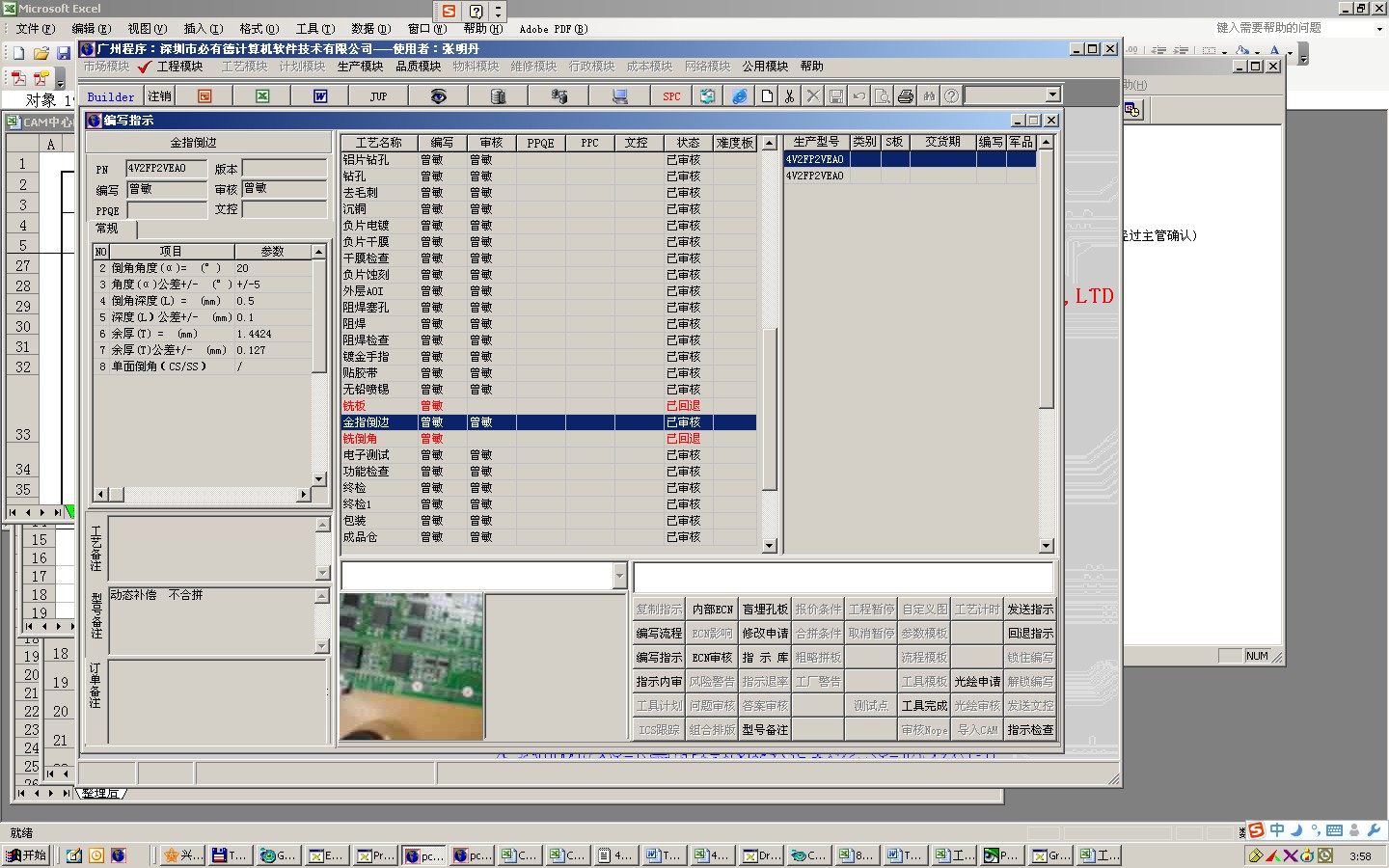Image resolution: width=1389 pixels, height=868 pixels.
Task: Click the 内部ECN button
Action: point(712,610)
